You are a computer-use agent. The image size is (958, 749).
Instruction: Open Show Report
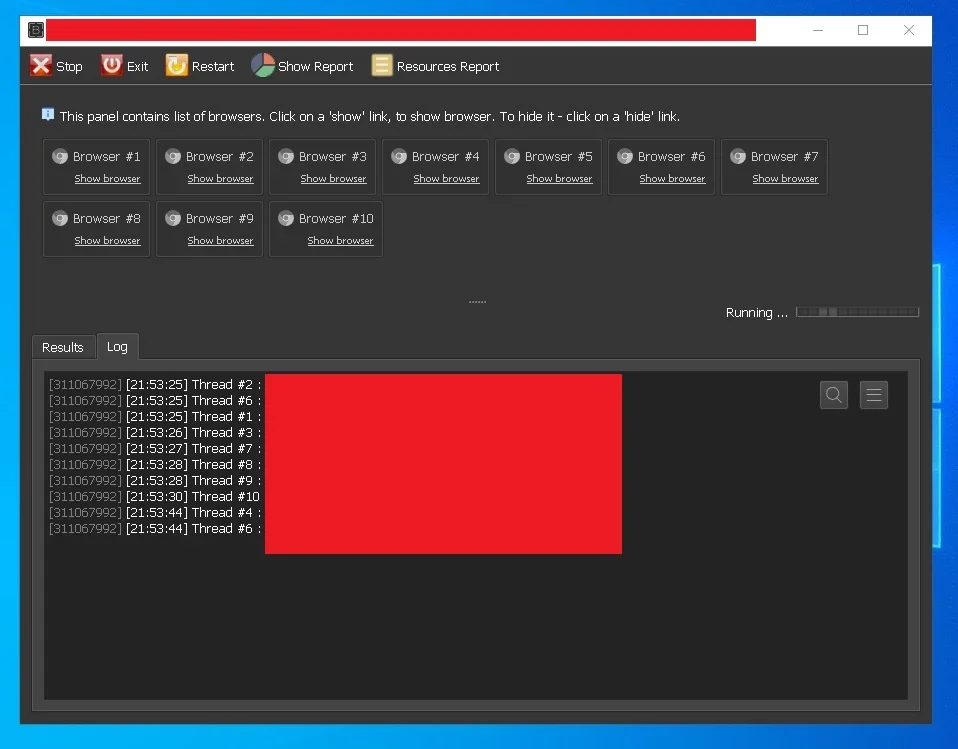click(302, 66)
